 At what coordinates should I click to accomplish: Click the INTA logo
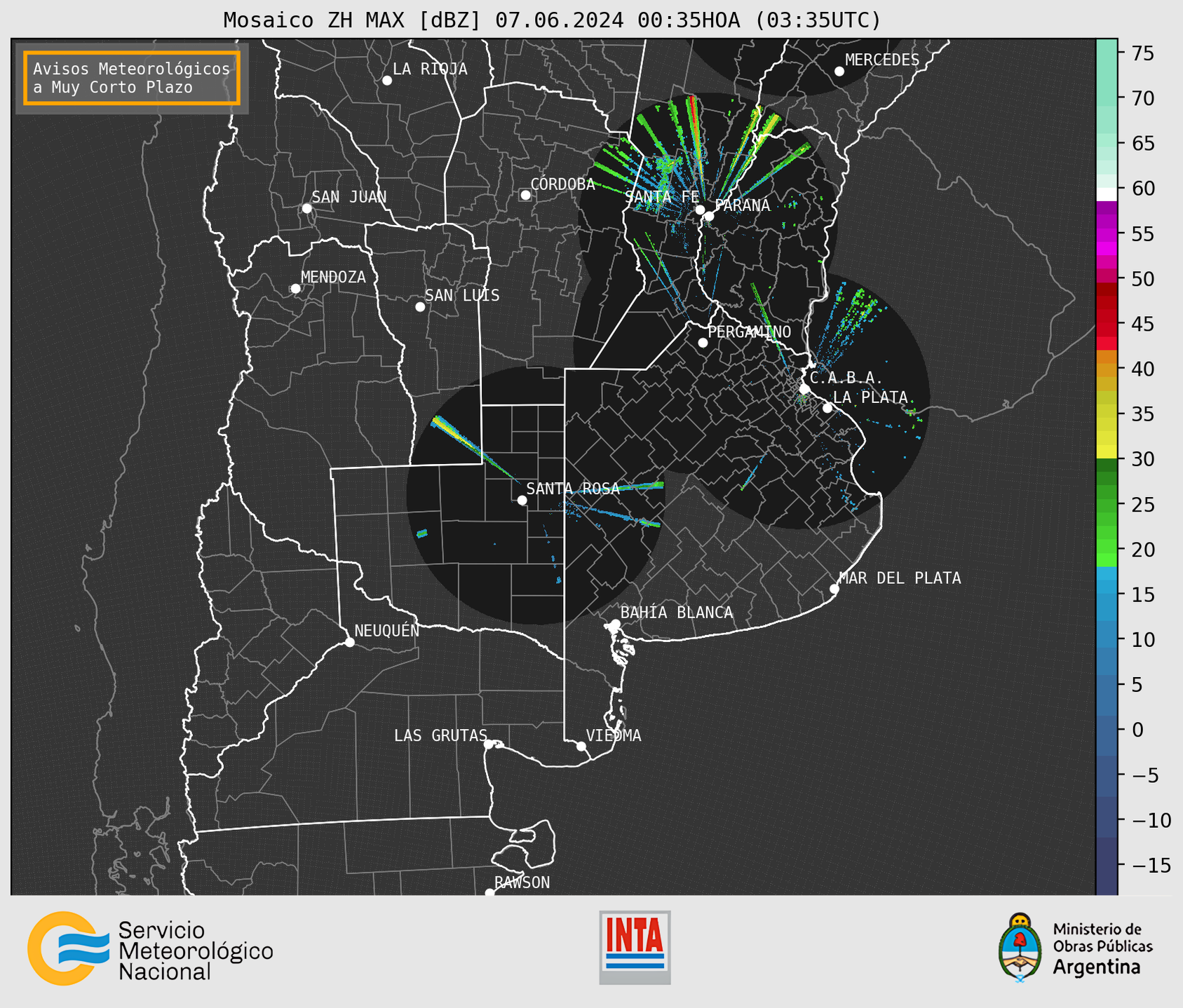coord(635,947)
